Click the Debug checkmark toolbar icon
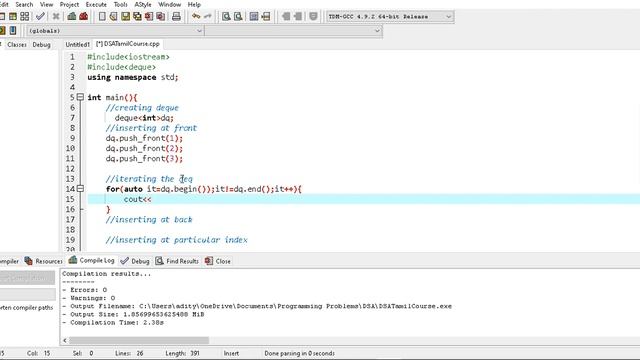640x360 pixels. 40,16
